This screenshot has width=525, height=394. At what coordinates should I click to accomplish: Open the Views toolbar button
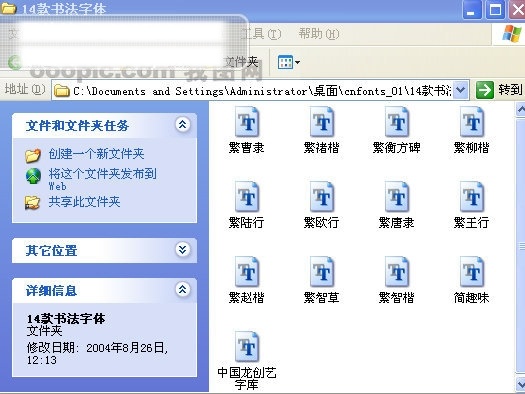tap(289, 62)
